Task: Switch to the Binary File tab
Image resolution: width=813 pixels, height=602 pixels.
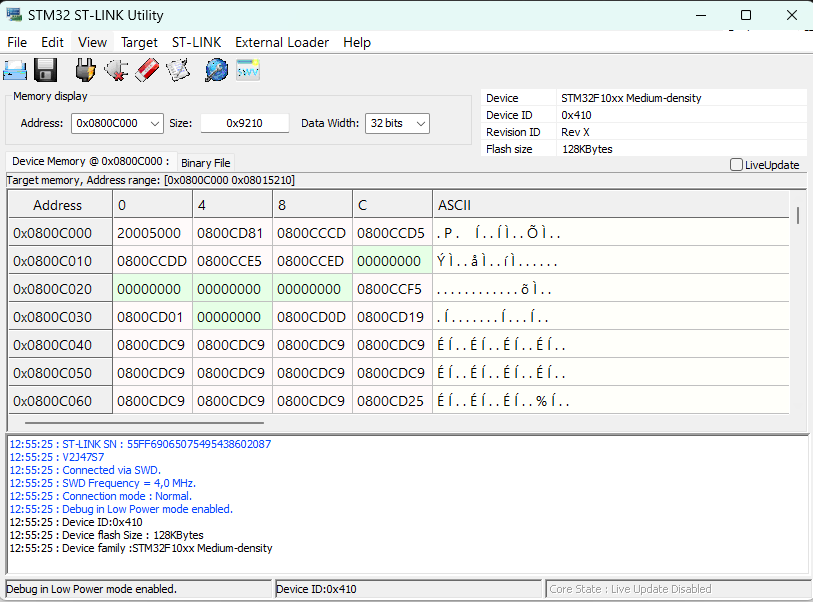Action: pos(206,163)
